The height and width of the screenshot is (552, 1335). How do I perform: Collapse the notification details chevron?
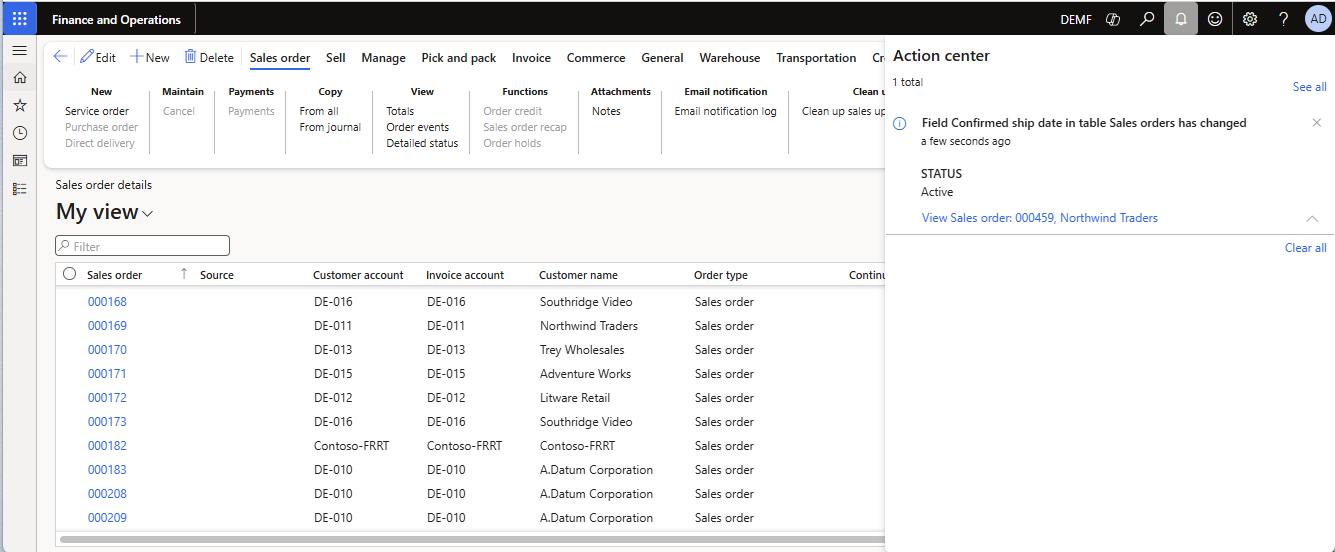(x=1312, y=218)
